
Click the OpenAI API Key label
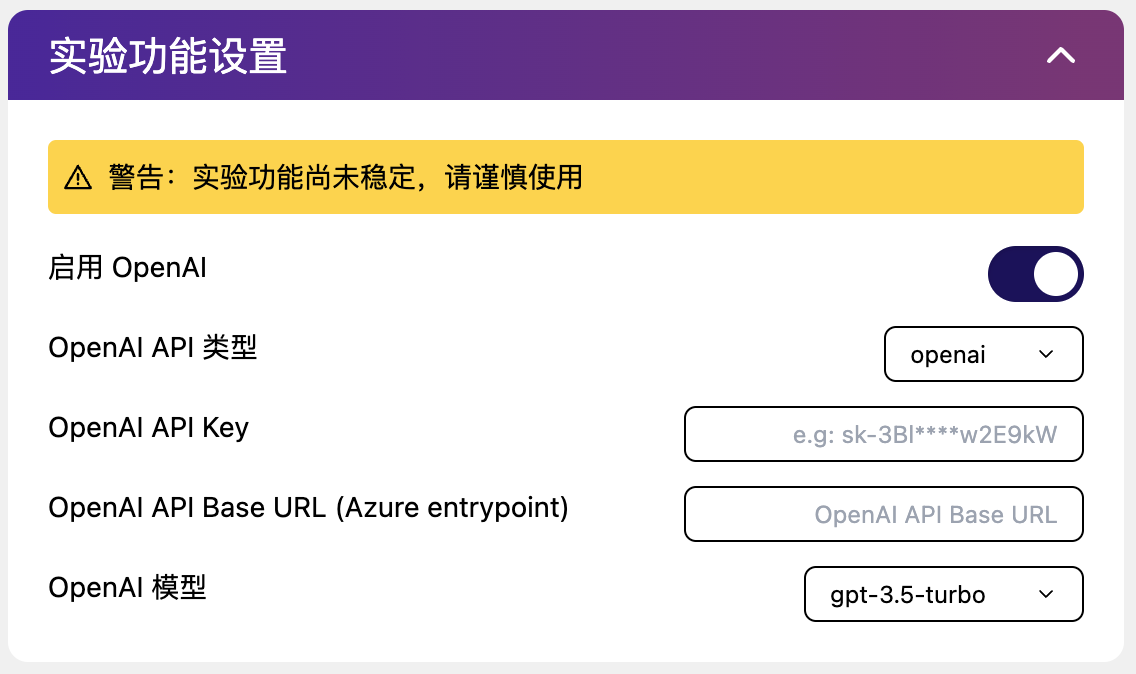click(x=148, y=428)
